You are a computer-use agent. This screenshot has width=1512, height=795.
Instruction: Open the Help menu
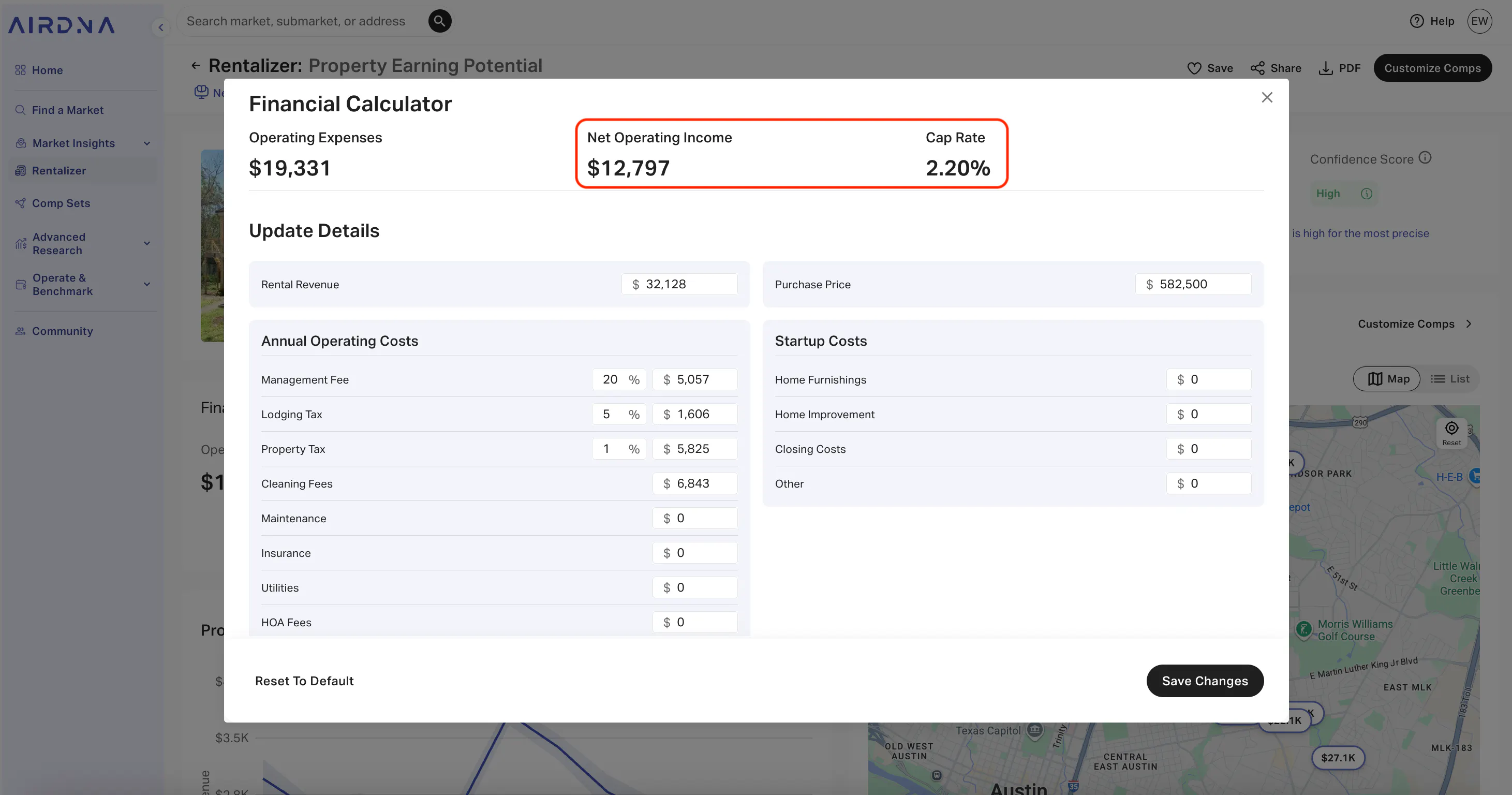point(1432,21)
